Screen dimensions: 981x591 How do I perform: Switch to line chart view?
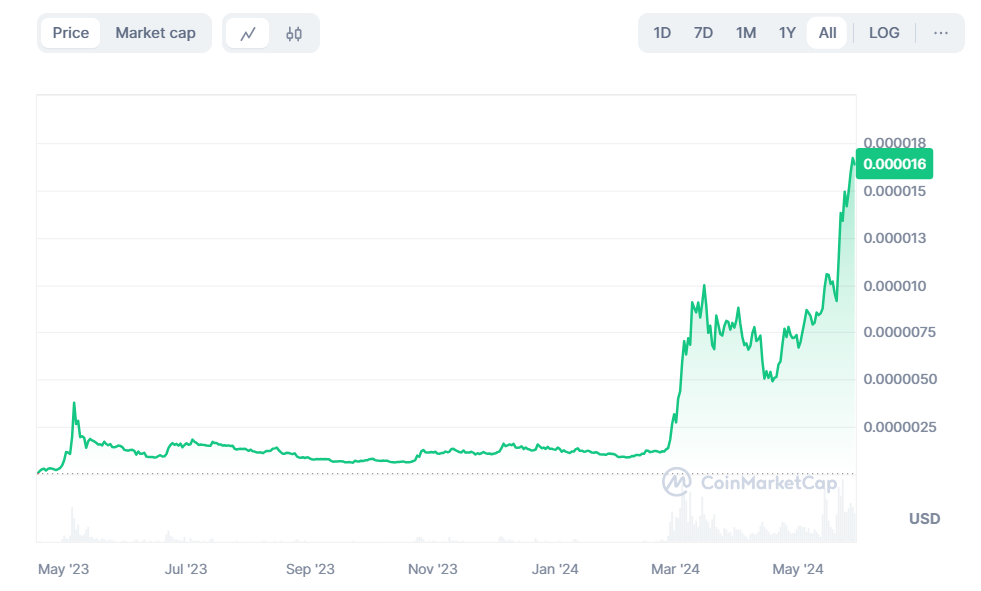[x=248, y=33]
